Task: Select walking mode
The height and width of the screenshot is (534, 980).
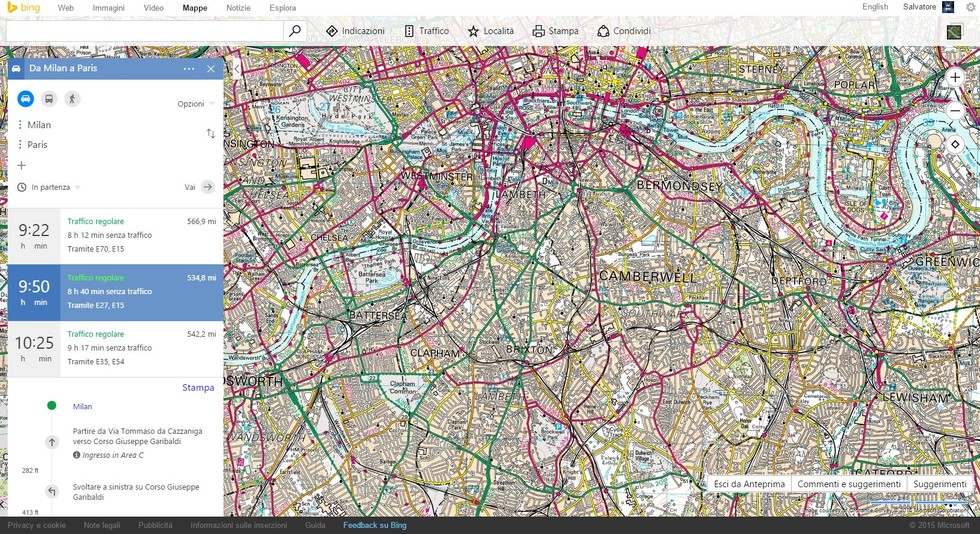Action: pos(72,99)
